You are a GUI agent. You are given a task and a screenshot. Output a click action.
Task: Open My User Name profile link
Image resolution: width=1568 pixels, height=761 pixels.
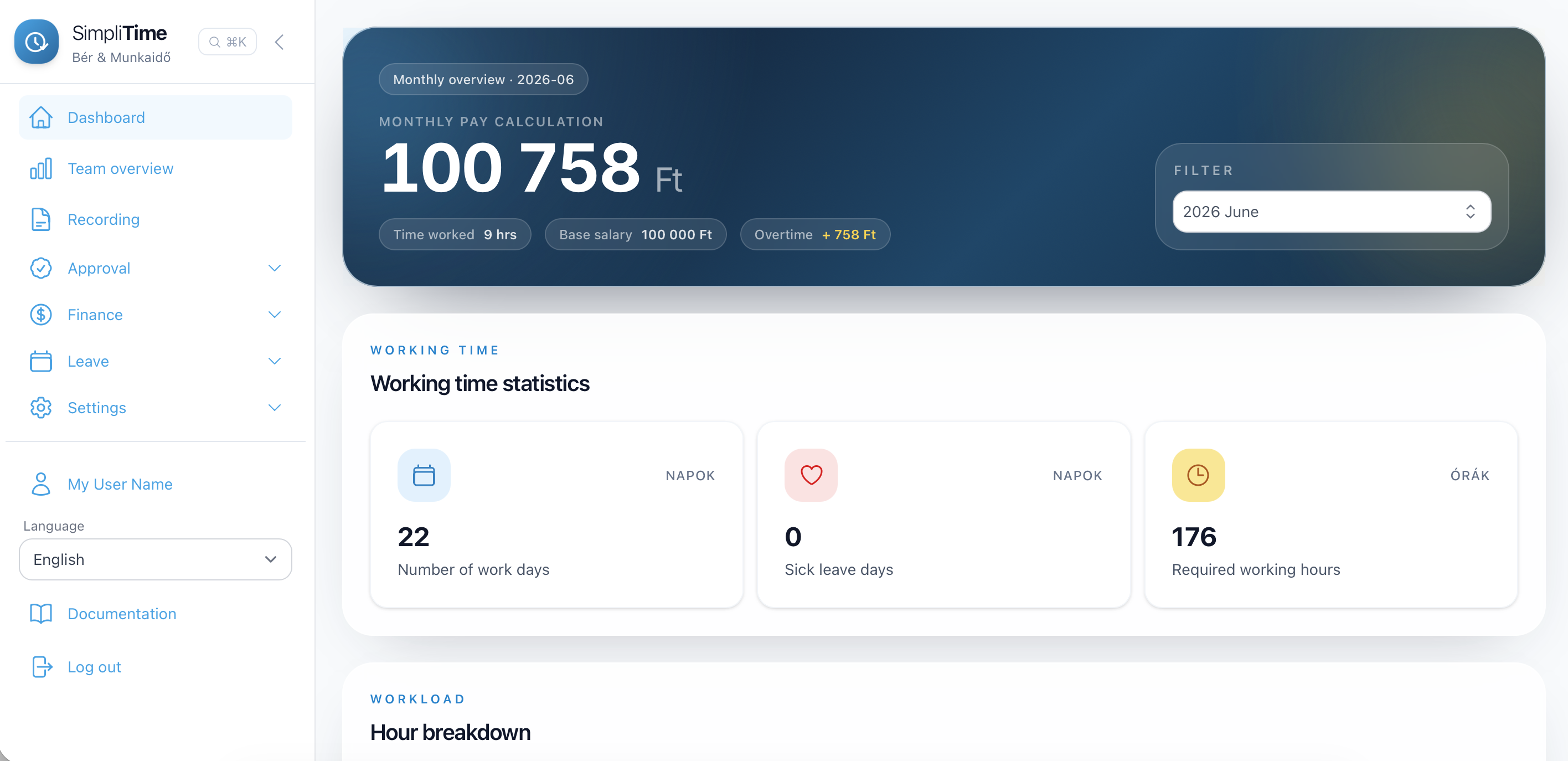point(120,484)
